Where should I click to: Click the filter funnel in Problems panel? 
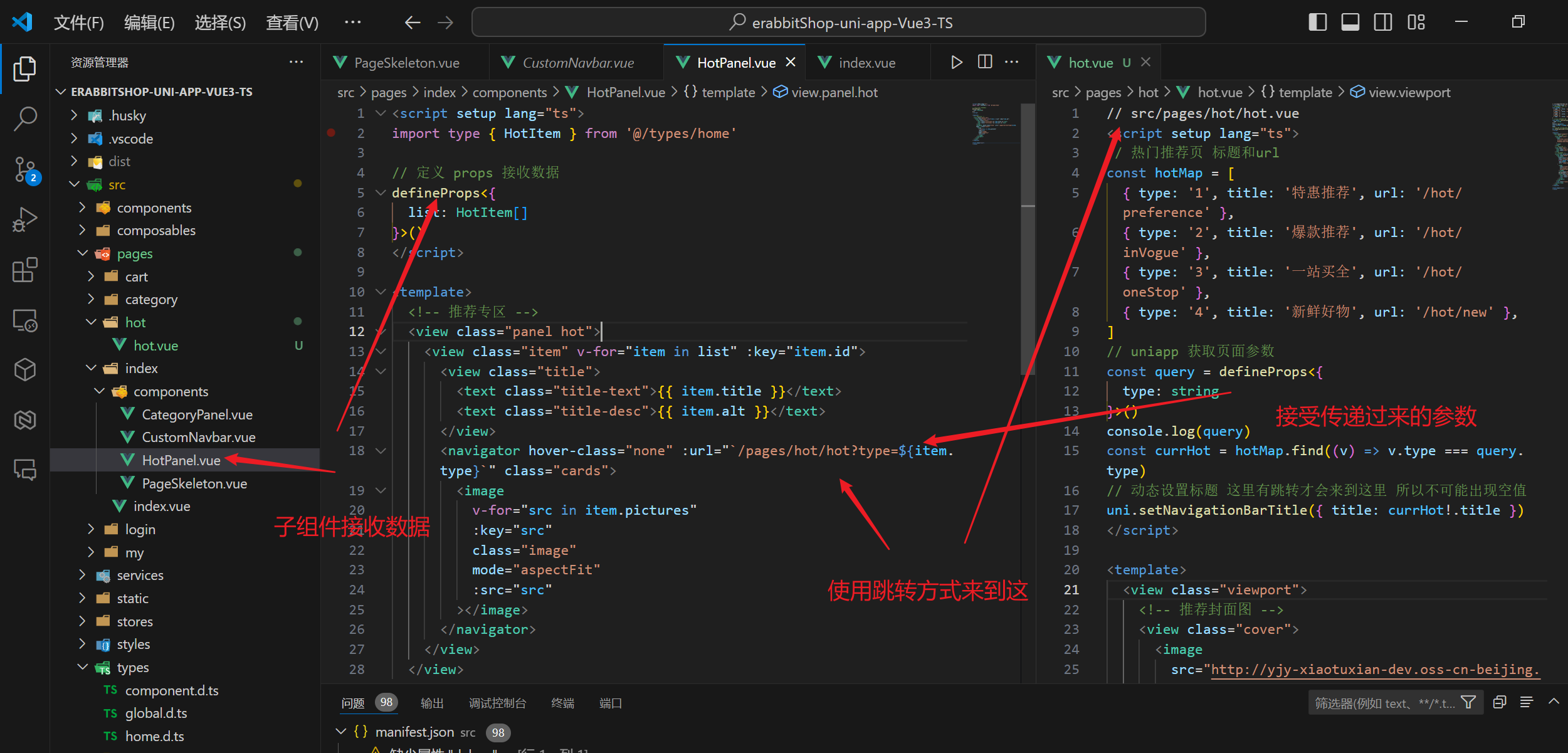coord(1468,702)
